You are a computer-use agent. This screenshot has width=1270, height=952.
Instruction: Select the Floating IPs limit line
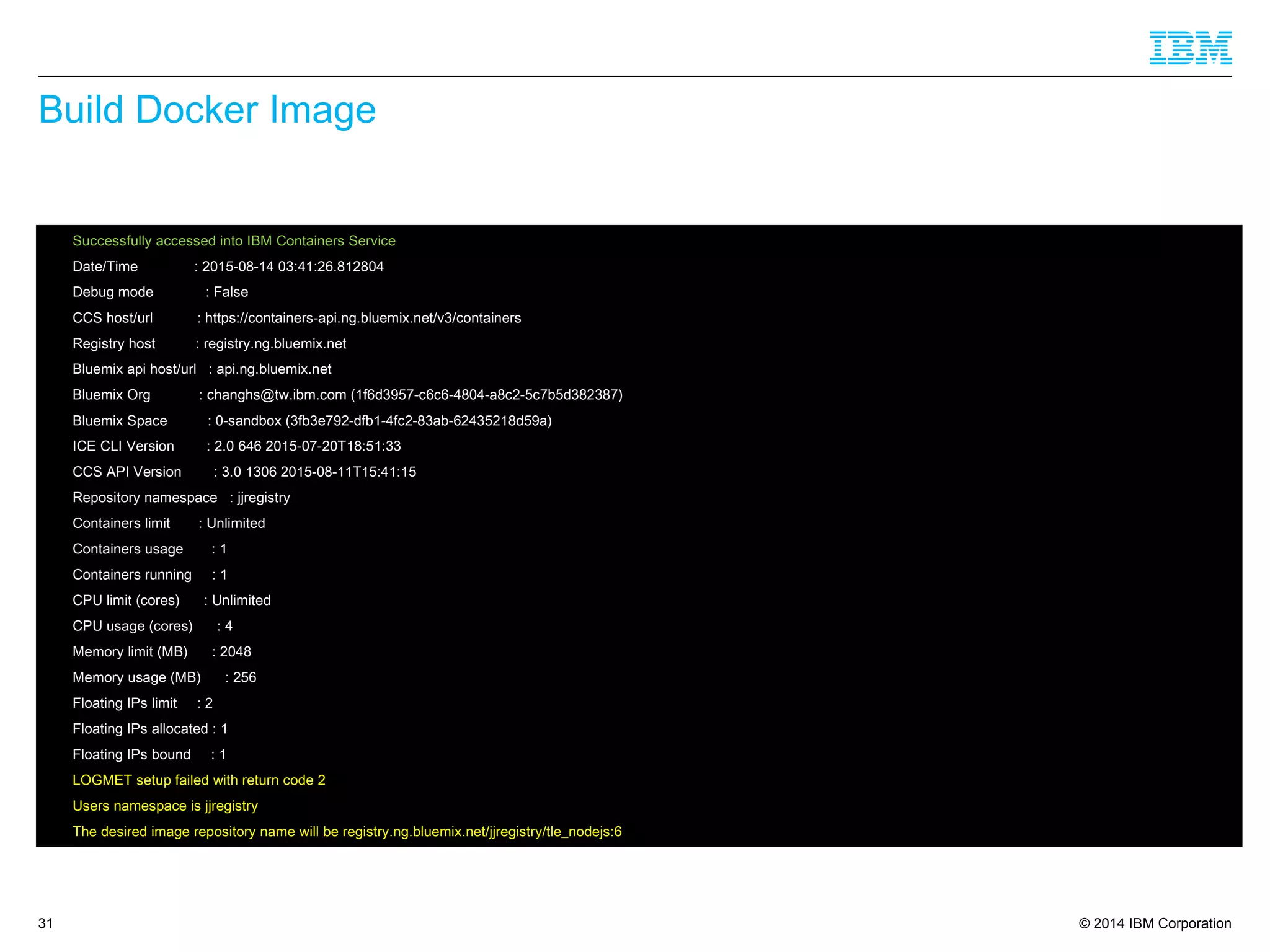click(143, 703)
